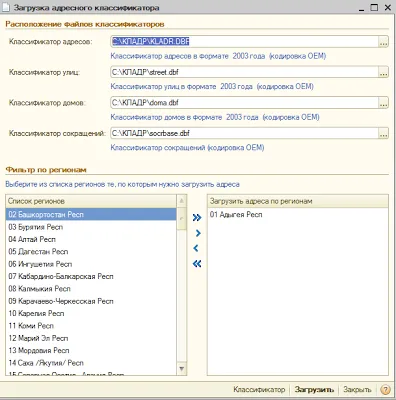Minimize the Загрузка адресного классификатора window

362,8
